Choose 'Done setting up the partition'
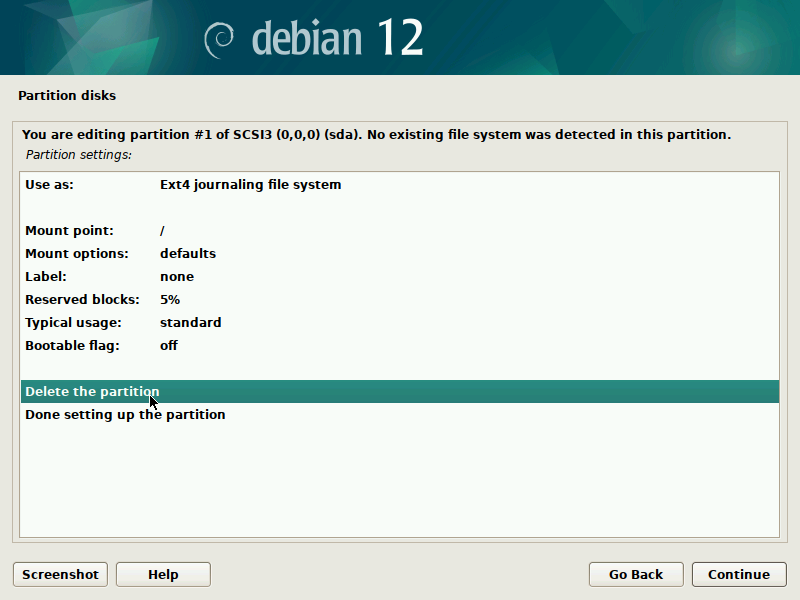This screenshot has height=600, width=800. (399, 414)
